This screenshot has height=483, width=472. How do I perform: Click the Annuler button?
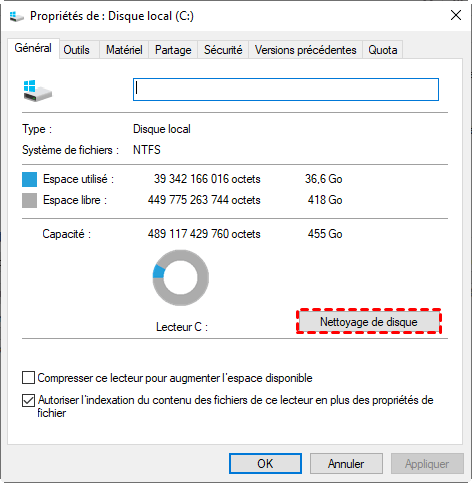point(346,464)
